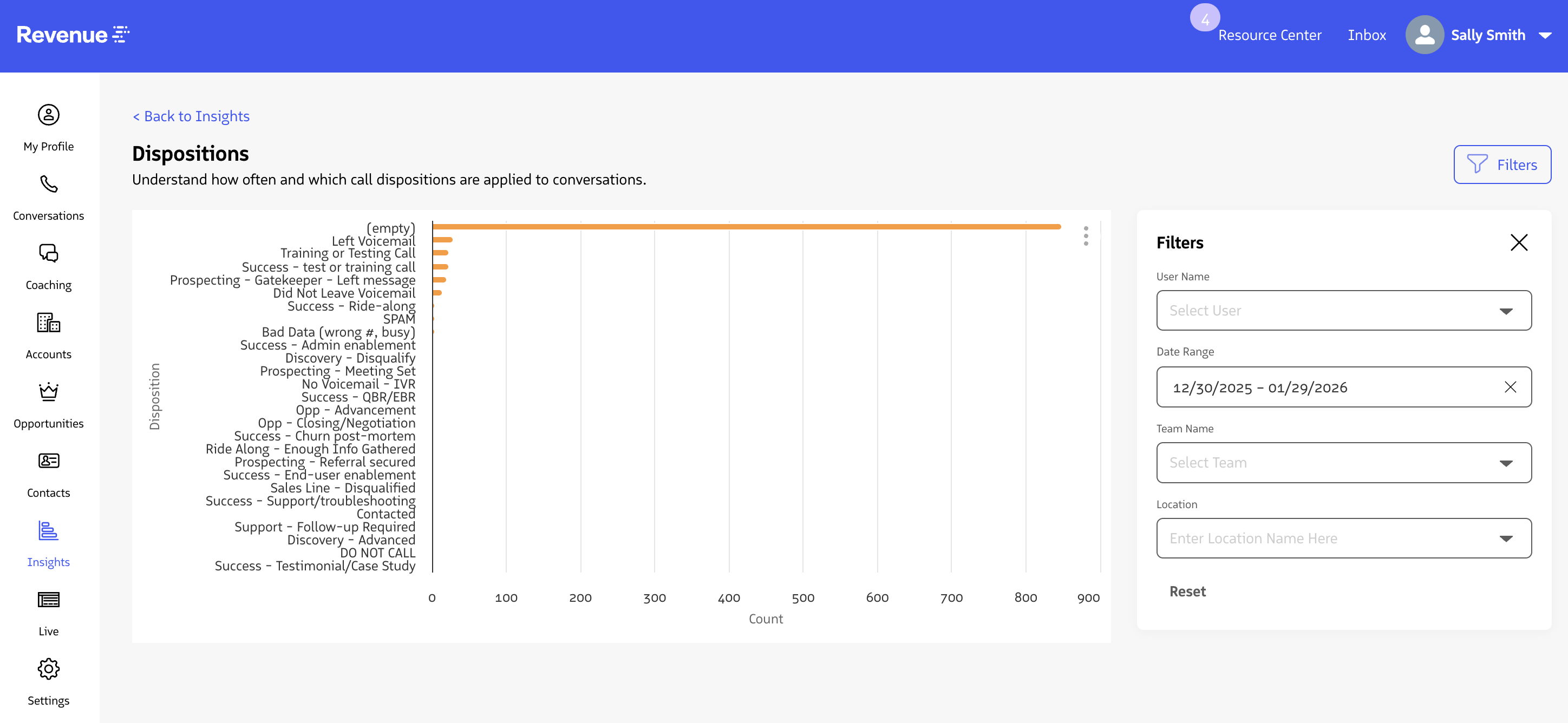Viewport: 1568px width, 723px height.
Task: Open the Resource Center menu item
Action: pyautogui.click(x=1269, y=35)
